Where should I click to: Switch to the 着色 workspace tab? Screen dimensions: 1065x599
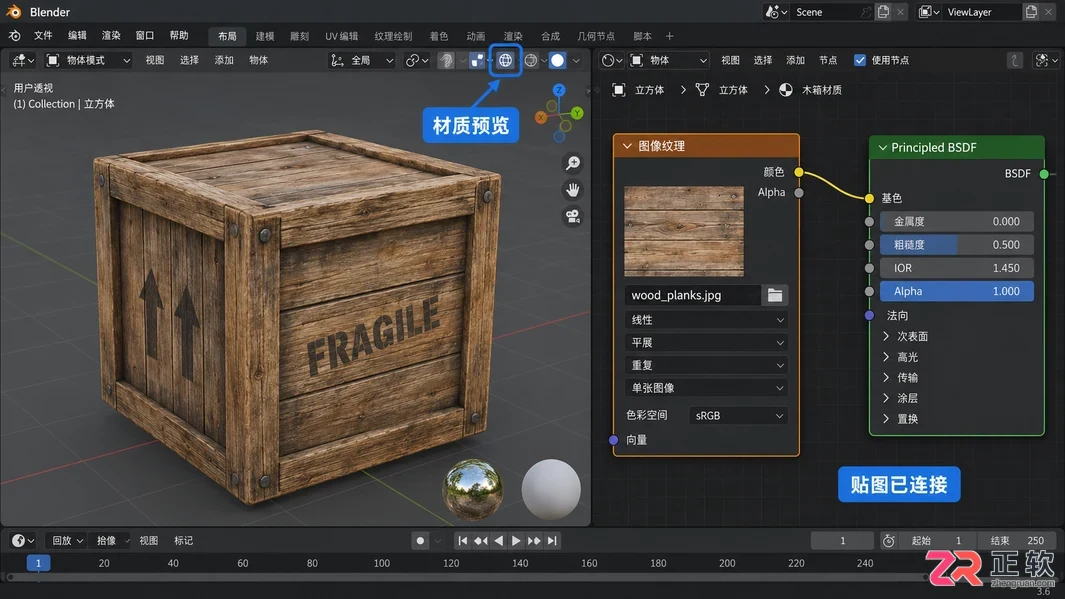(439, 36)
